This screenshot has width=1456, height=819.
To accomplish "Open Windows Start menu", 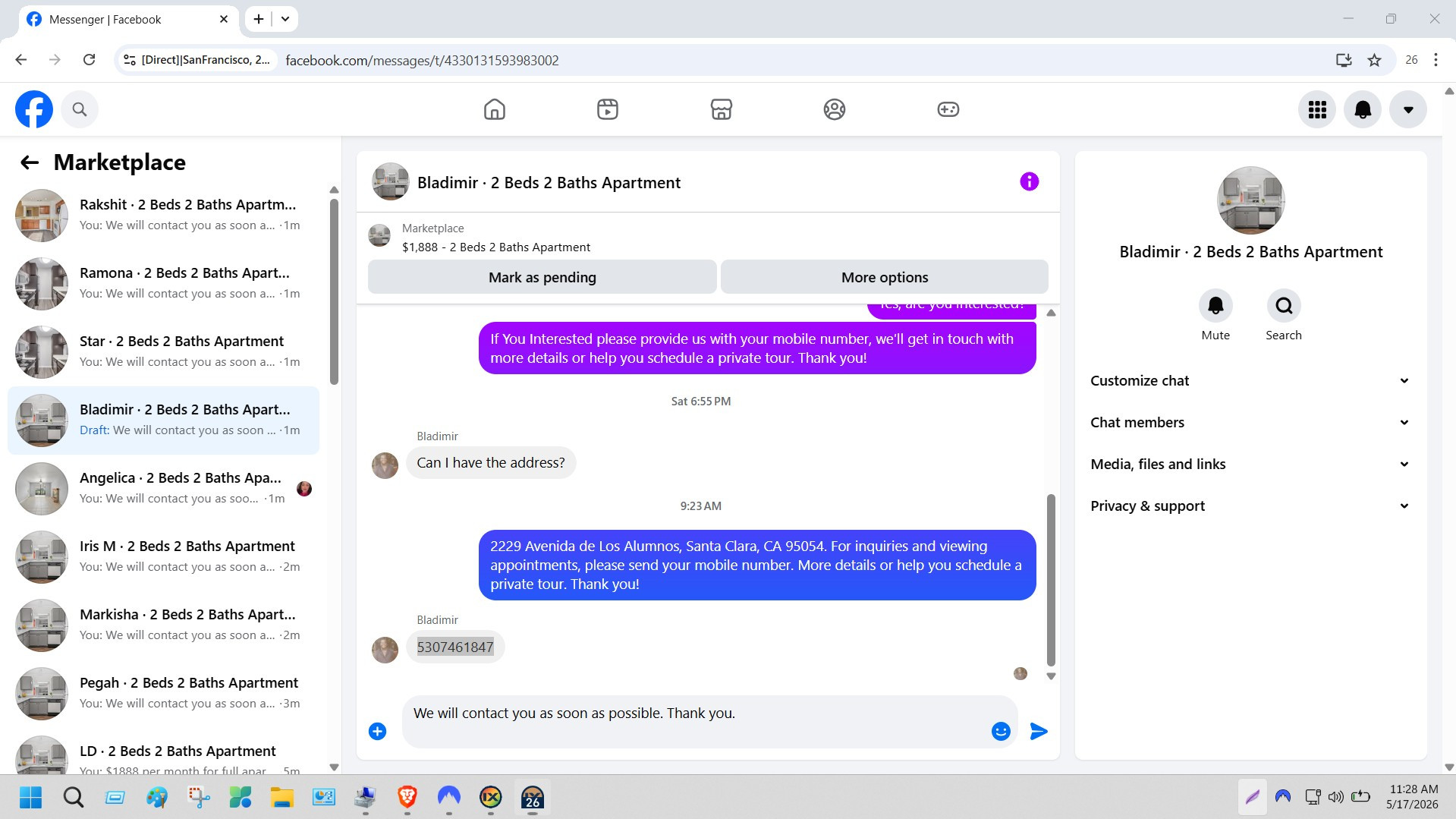I will 31,797.
